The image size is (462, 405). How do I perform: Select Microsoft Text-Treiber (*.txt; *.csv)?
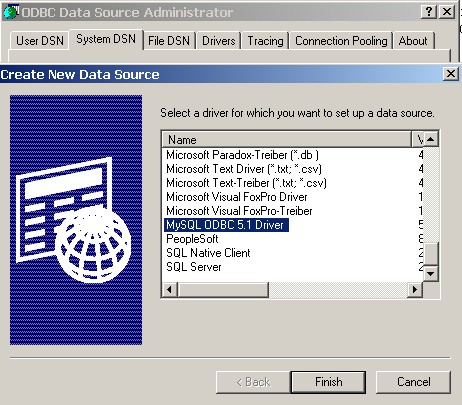click(246, 183)
